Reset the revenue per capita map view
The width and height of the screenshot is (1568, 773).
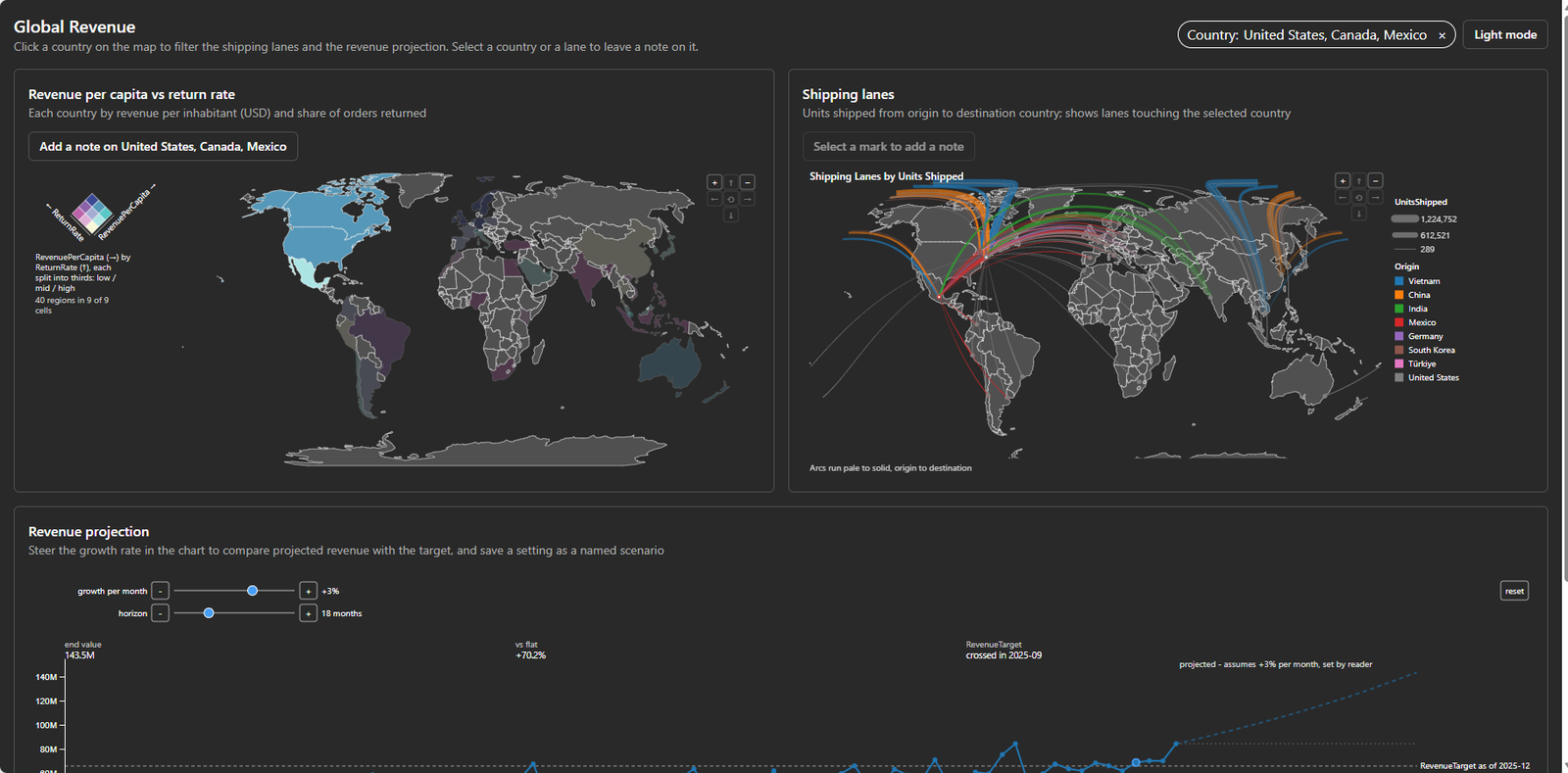click(x=731, y=199)
